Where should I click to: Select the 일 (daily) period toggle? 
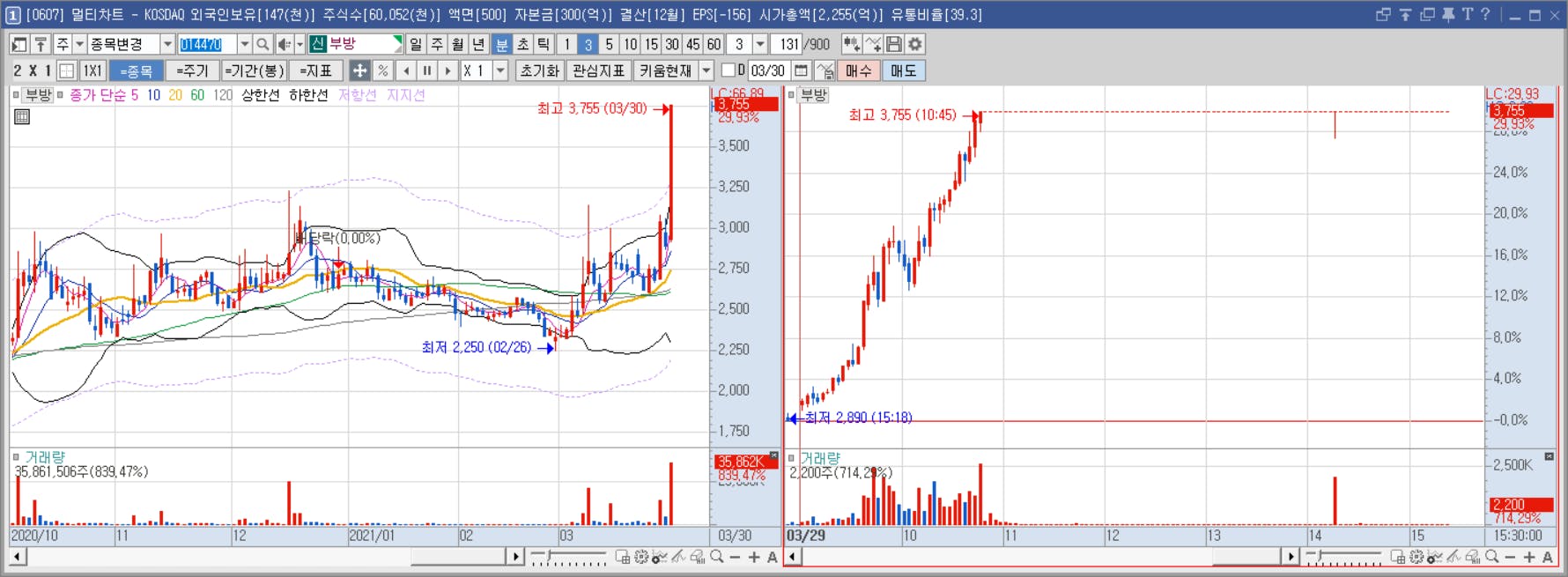pyautogui.click(x=416, y=44)
